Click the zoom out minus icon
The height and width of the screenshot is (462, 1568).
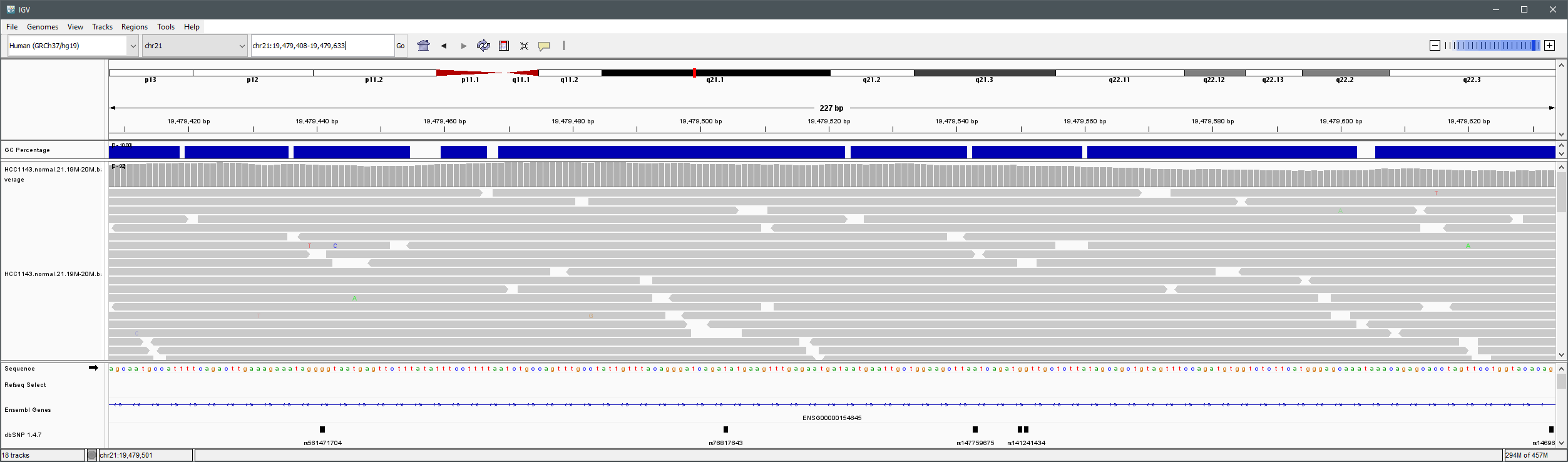[1435, 46]
